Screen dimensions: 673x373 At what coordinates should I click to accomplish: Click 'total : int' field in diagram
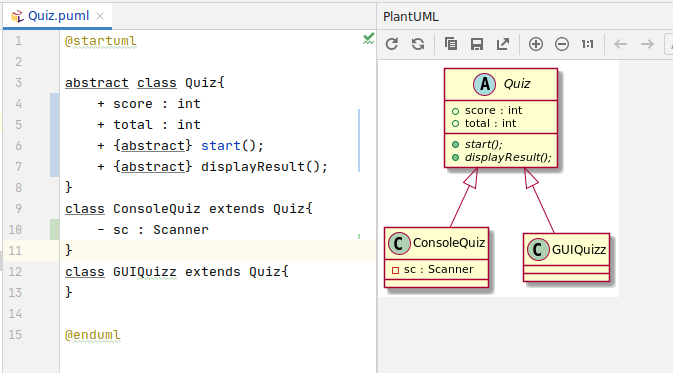pos(490,123)
